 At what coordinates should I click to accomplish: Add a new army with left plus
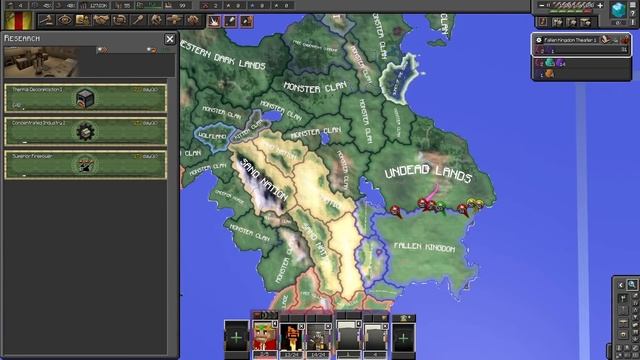pos(236,337)
